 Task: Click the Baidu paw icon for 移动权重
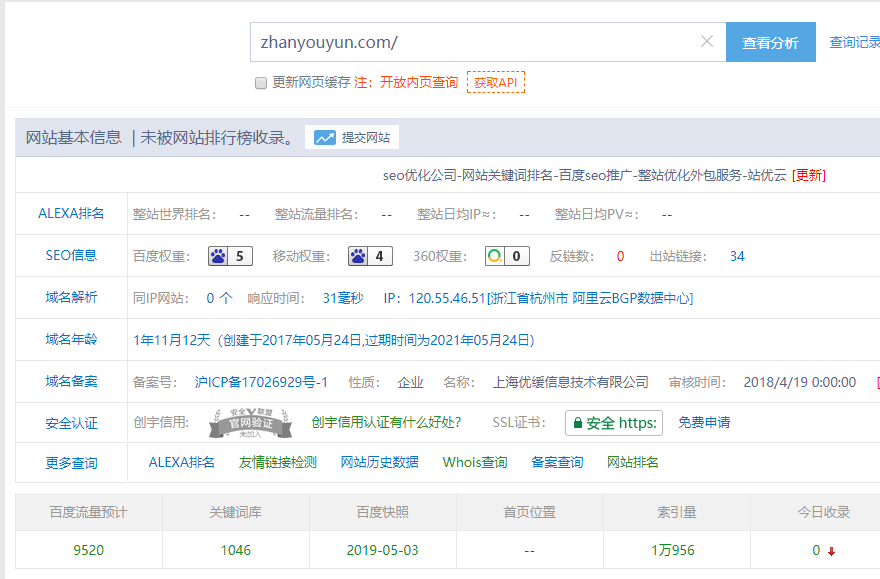coord(358,256)
